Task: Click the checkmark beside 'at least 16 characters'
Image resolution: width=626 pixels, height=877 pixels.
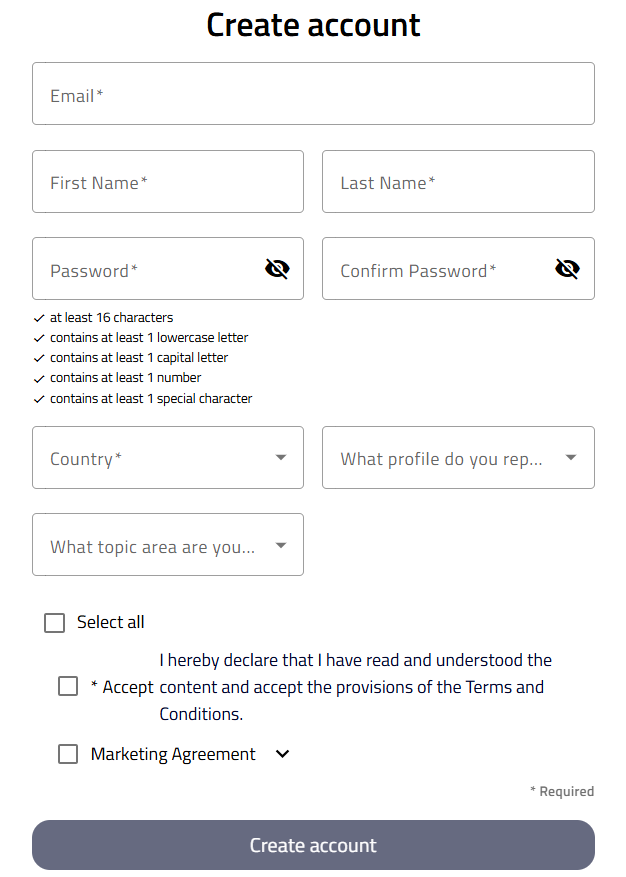Action: pos(39,317)
